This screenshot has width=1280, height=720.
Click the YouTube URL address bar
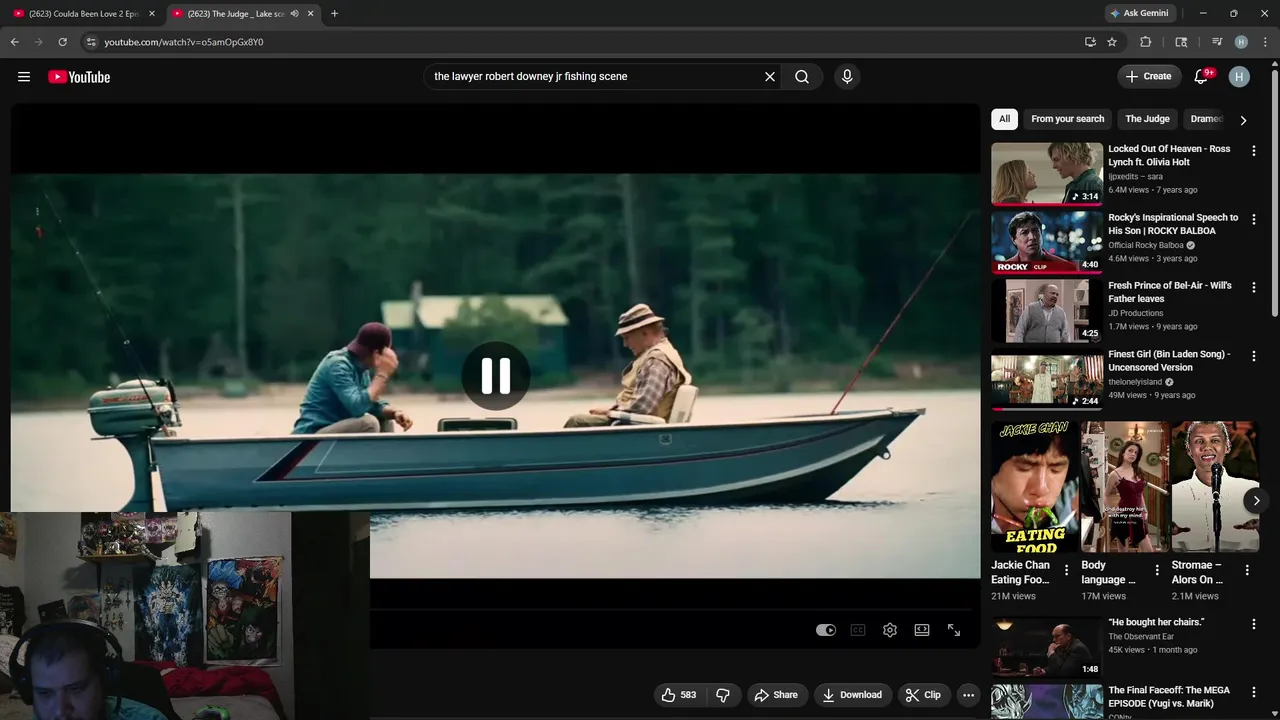(184, 42)
